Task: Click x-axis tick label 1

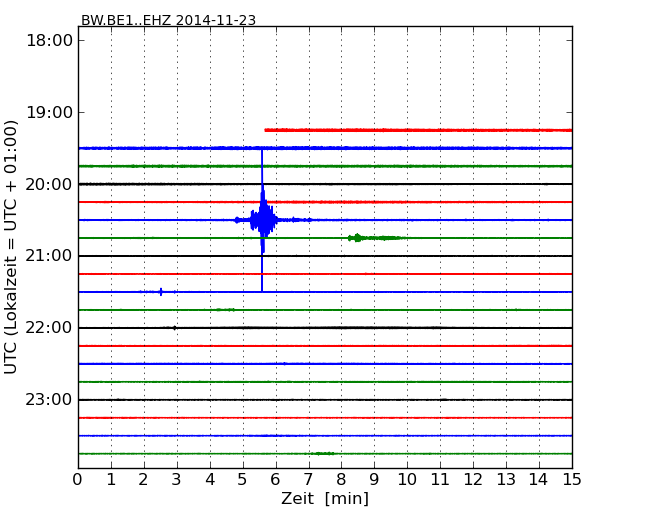Action: 111,480
